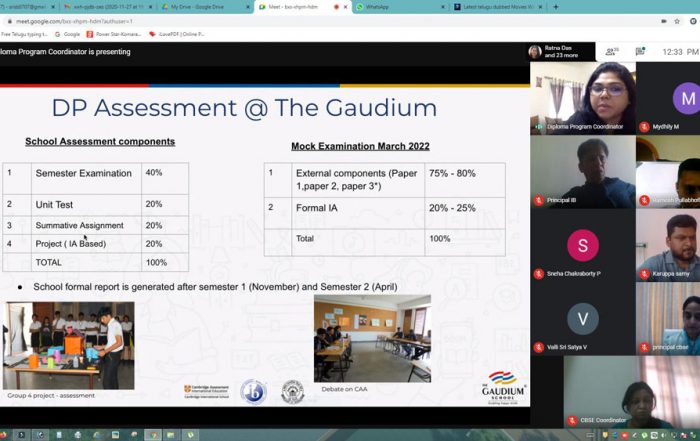This screenshot has width=700, height=441.
Task: Click the recording indicator on the Meet tab
Action: pos(336,7)
